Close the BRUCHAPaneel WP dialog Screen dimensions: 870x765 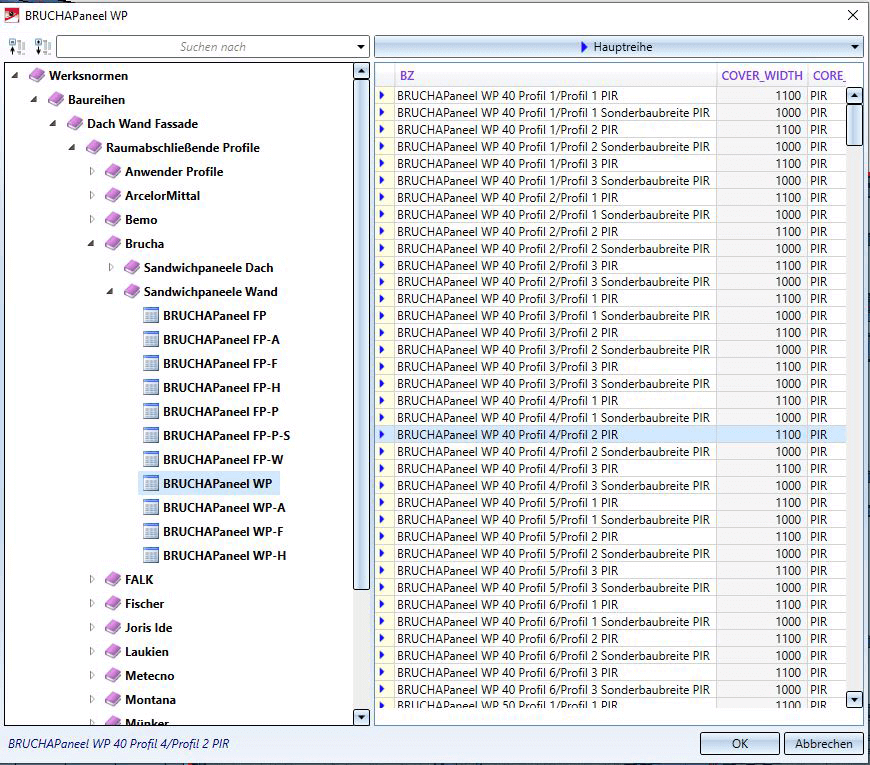(x=853, y=15)
